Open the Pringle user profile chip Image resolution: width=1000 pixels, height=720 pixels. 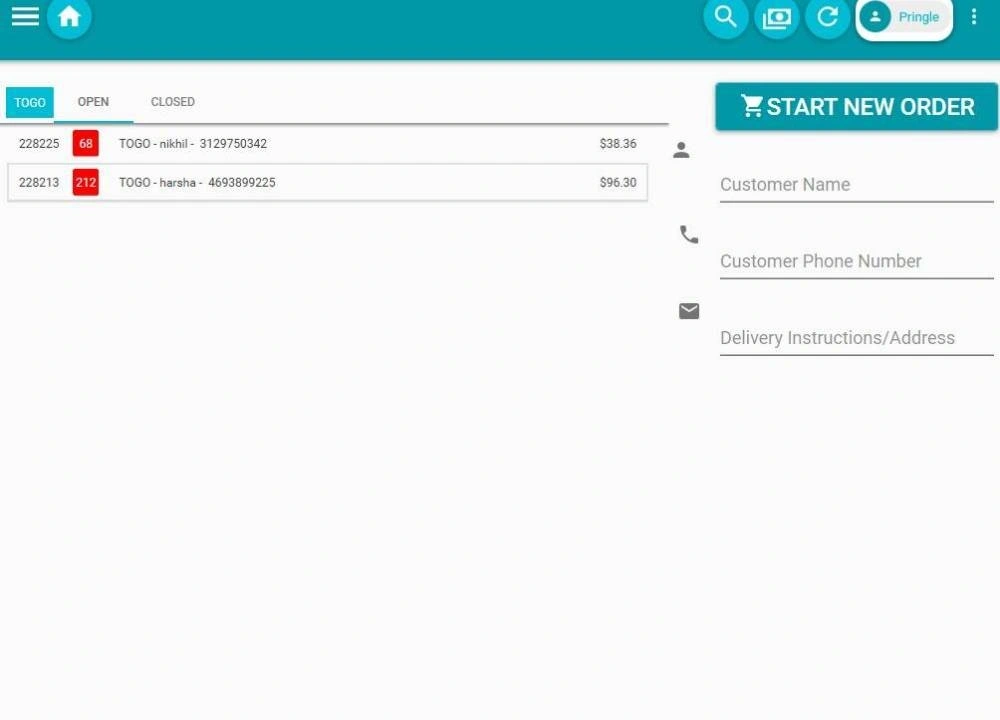tap(904, 17)
